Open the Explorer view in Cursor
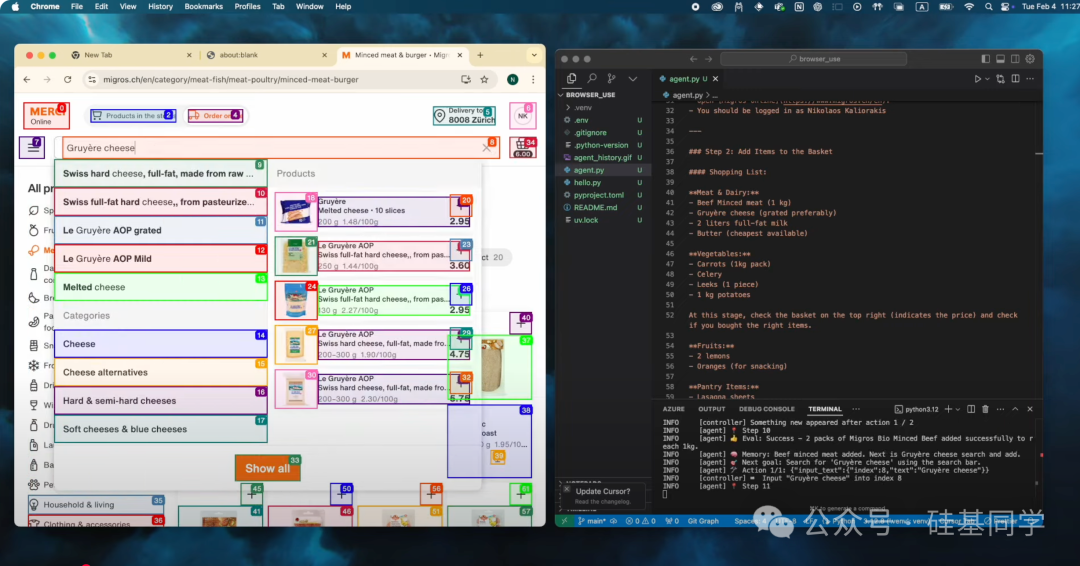Image resolution: width=1080 pixels, height=566 pixels. pos(572,78)
